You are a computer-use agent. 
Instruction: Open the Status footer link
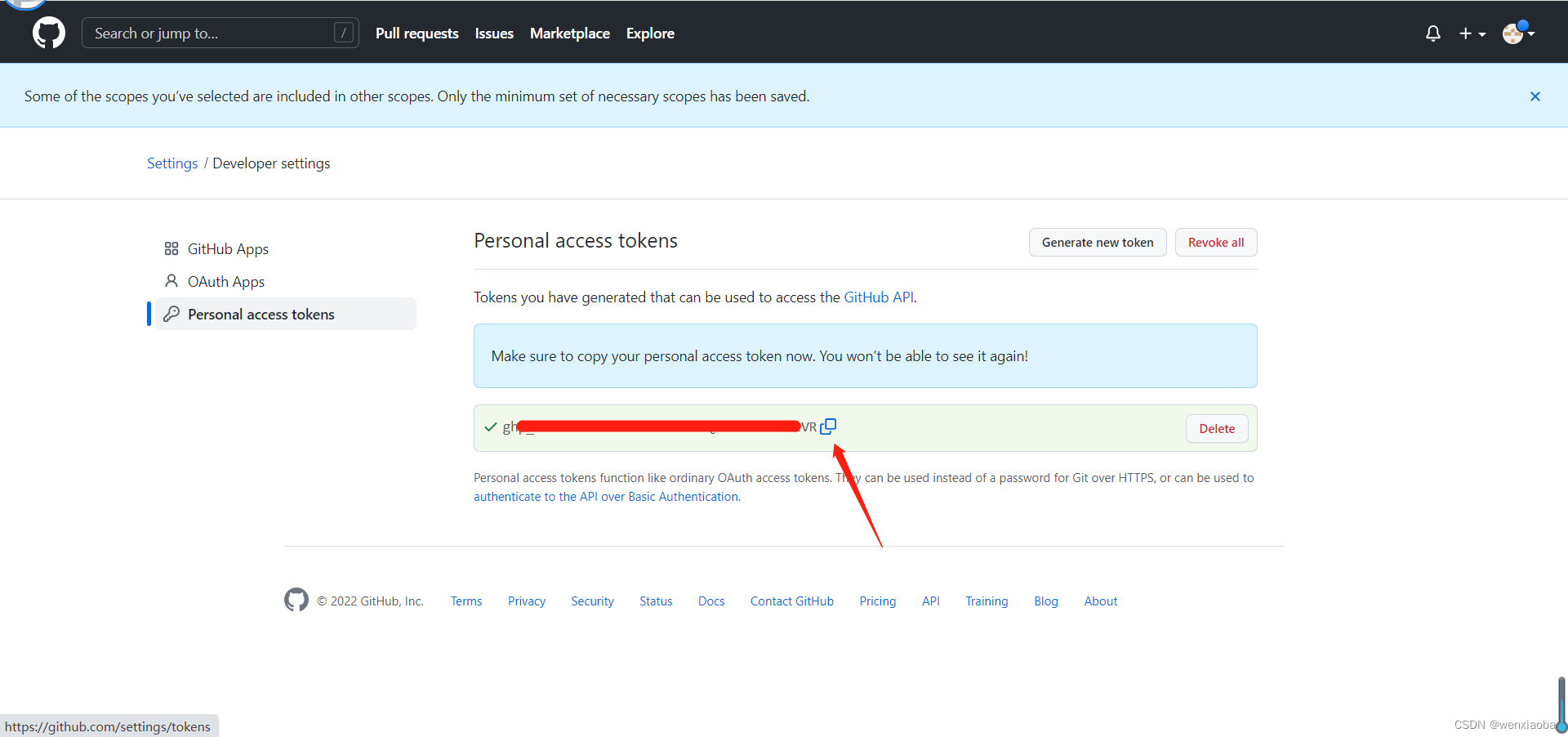(x=656, y=601)
